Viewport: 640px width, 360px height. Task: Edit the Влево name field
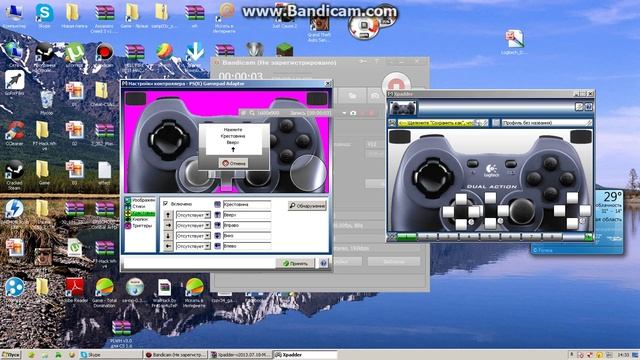coord(247,247)
